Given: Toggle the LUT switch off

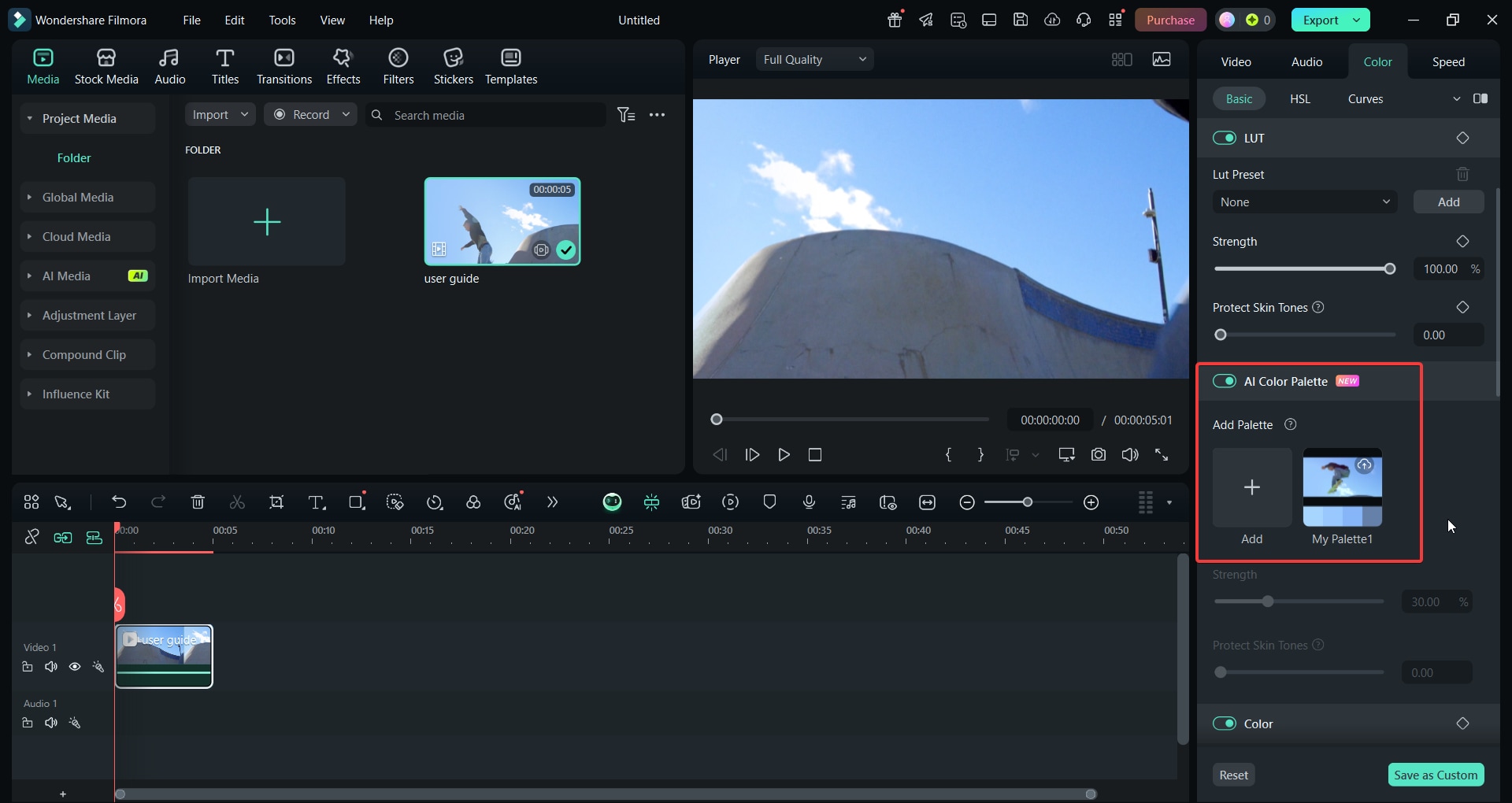Looking at the screenshot, I should (x=1225, y=138).
